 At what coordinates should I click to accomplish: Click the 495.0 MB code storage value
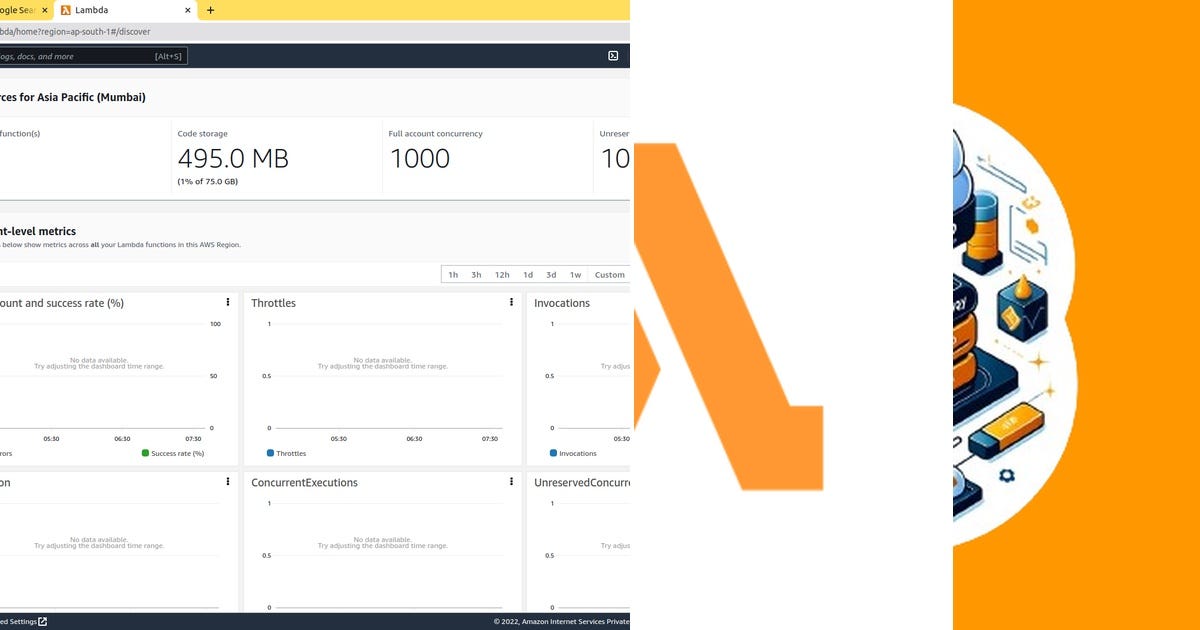[233, 158]
